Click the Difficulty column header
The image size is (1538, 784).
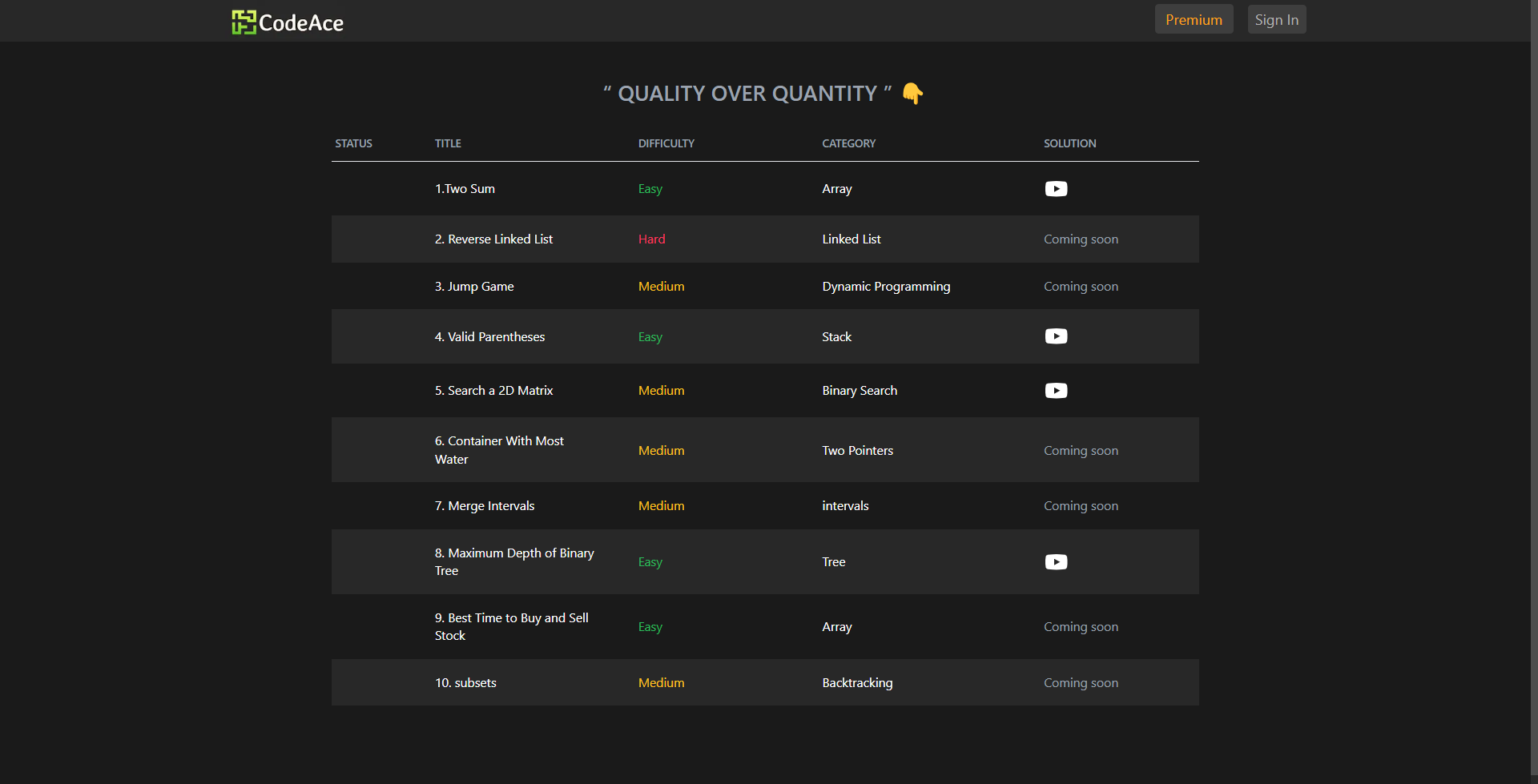pos(666,143)
